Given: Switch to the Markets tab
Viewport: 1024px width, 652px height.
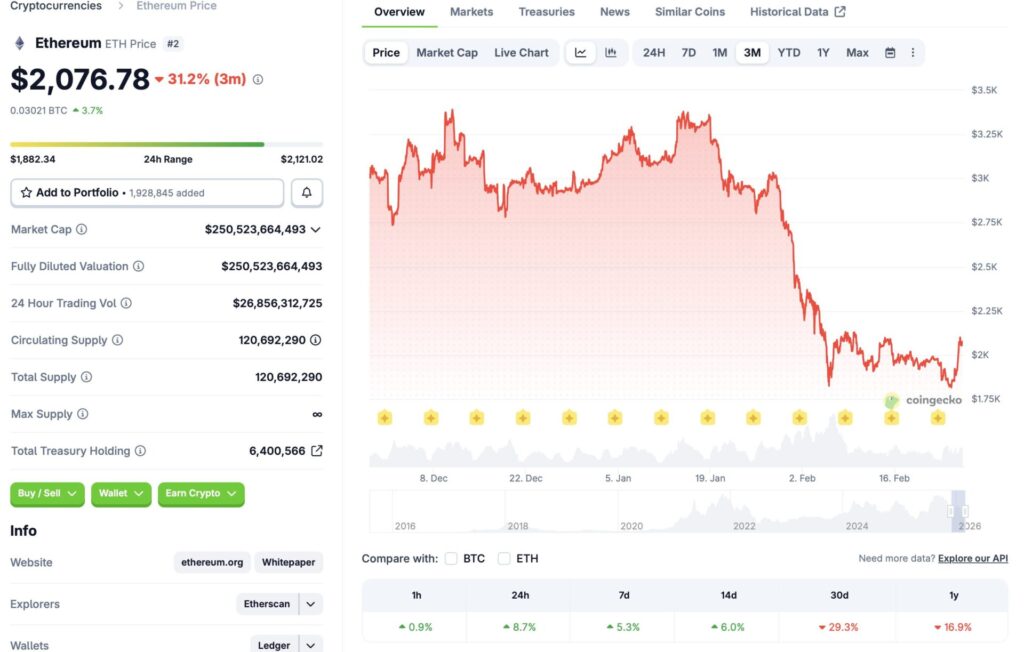Looking at the screenshot, I should coord(471,12).
